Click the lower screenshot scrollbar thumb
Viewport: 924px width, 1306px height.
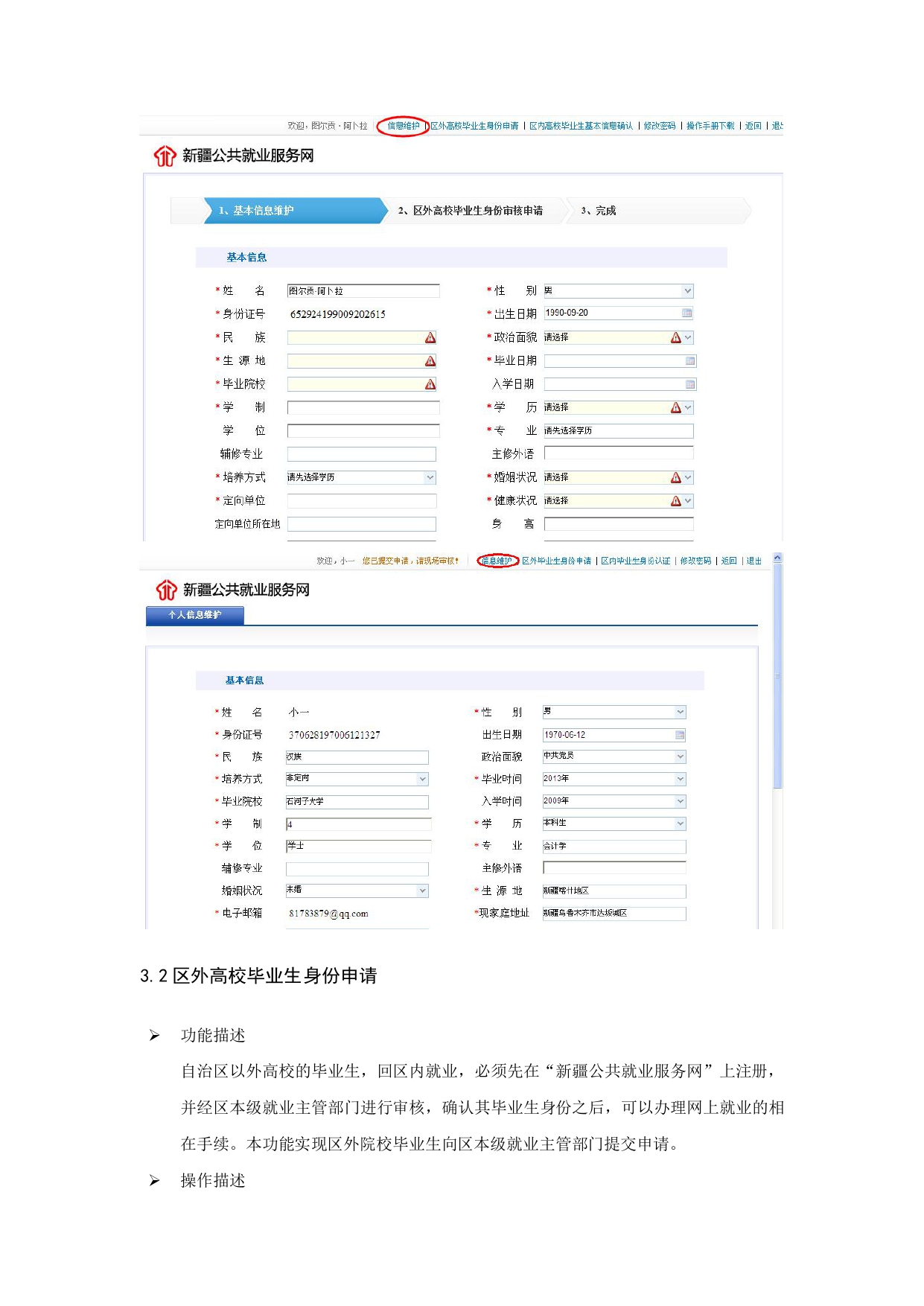point(778,676)
